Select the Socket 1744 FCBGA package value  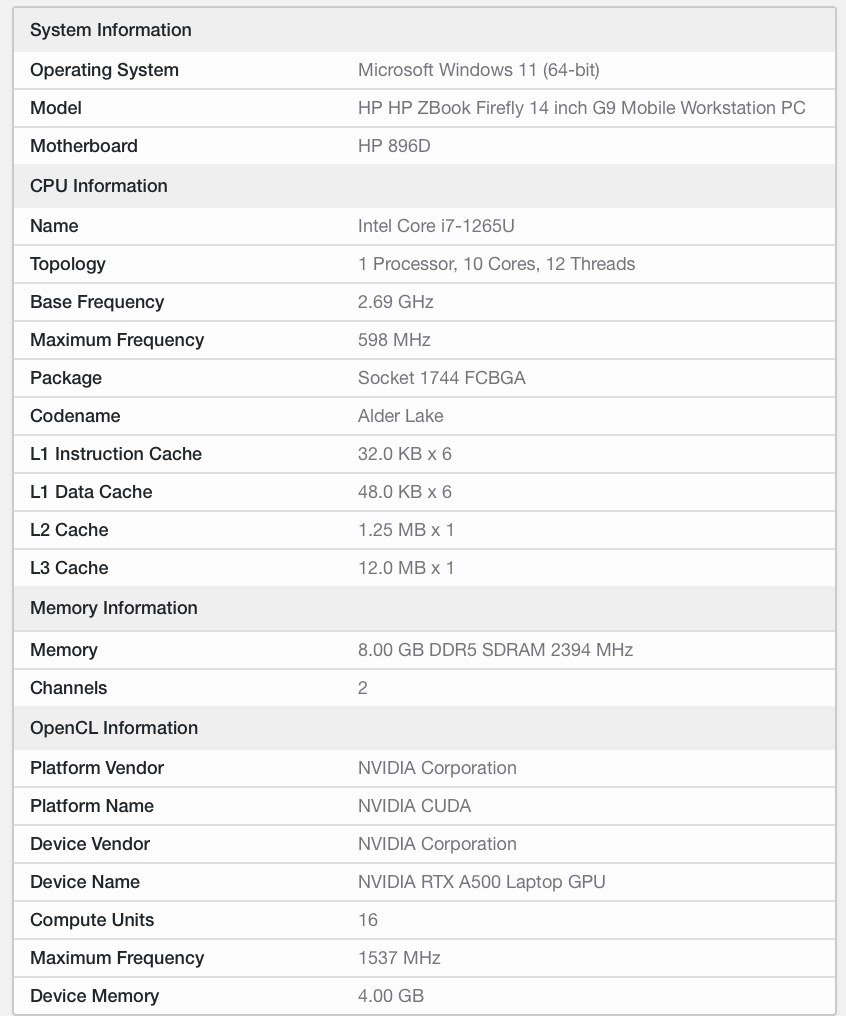pyautogui.click(x=442, y=378)
